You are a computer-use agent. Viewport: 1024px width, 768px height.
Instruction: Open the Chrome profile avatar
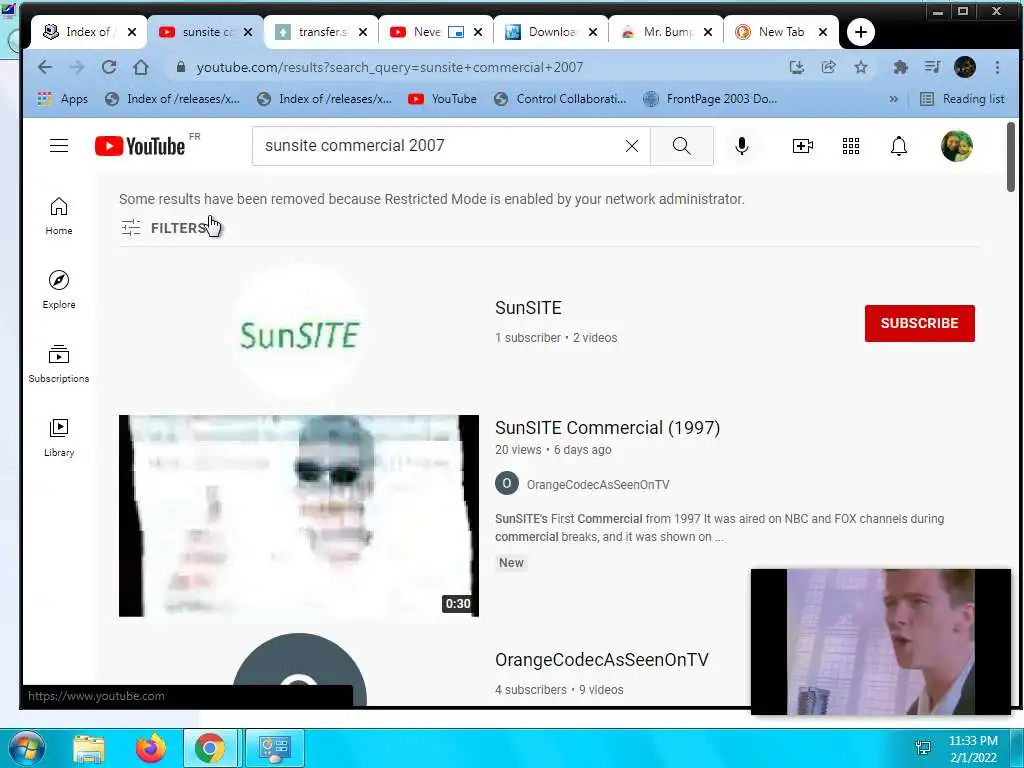(x=965, y=67)
